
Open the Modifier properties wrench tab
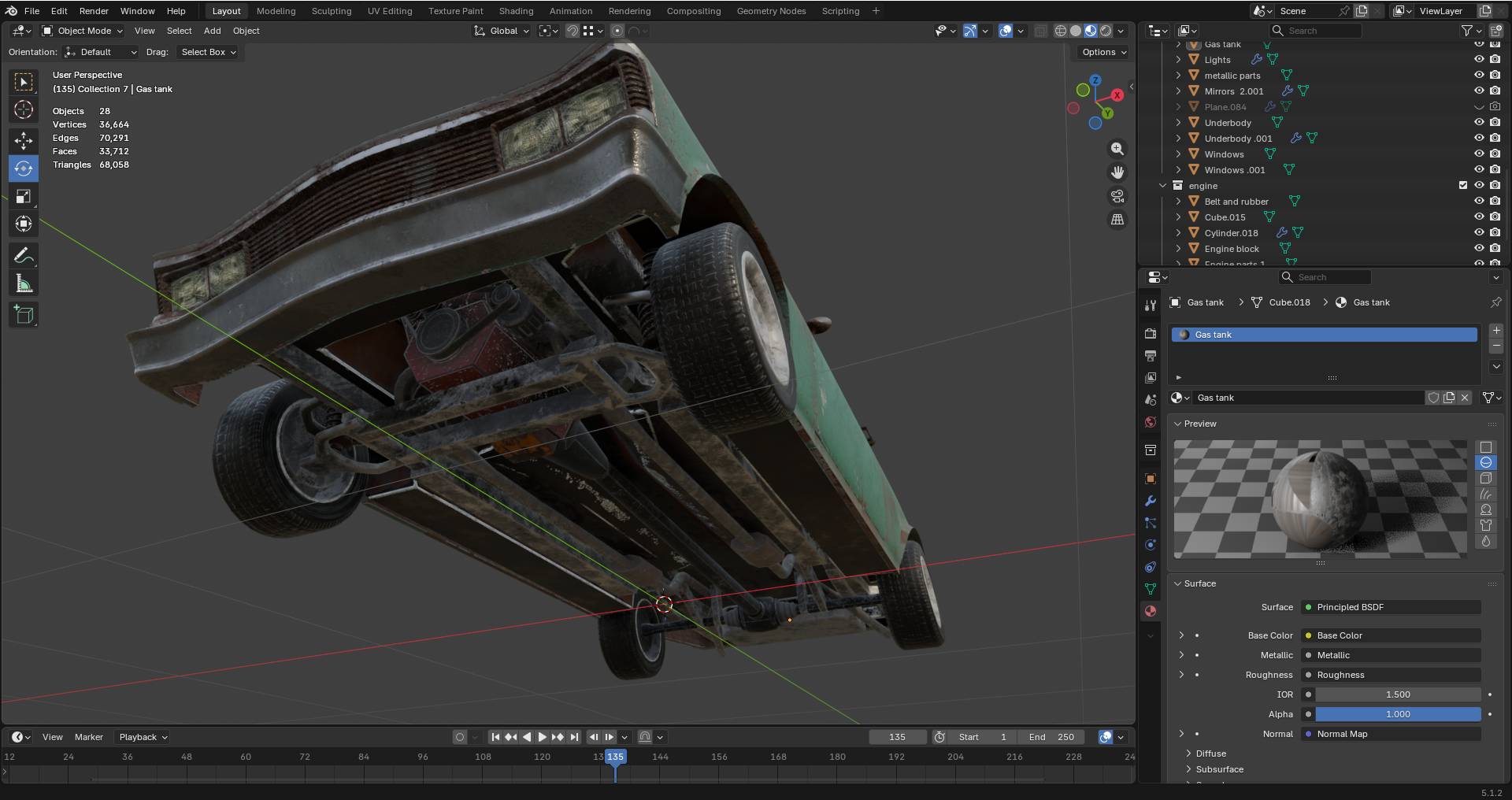1151,501
